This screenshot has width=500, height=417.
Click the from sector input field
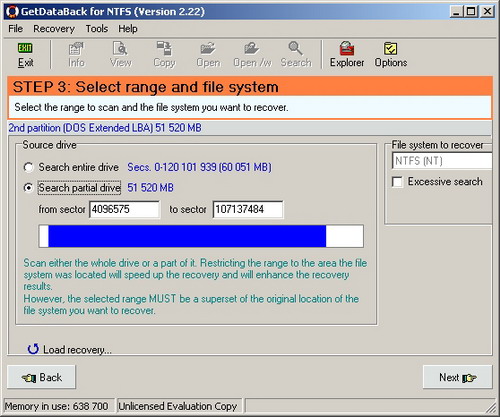(x=124, y=209)
